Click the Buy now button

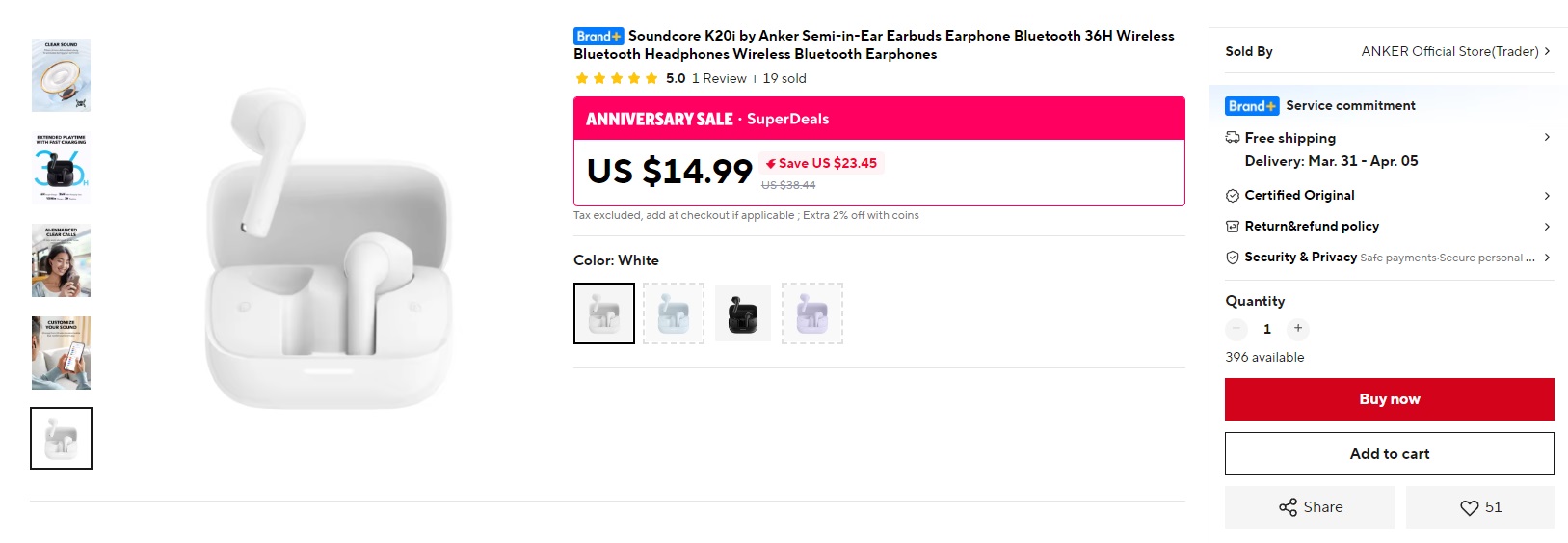pos(1389,399)
